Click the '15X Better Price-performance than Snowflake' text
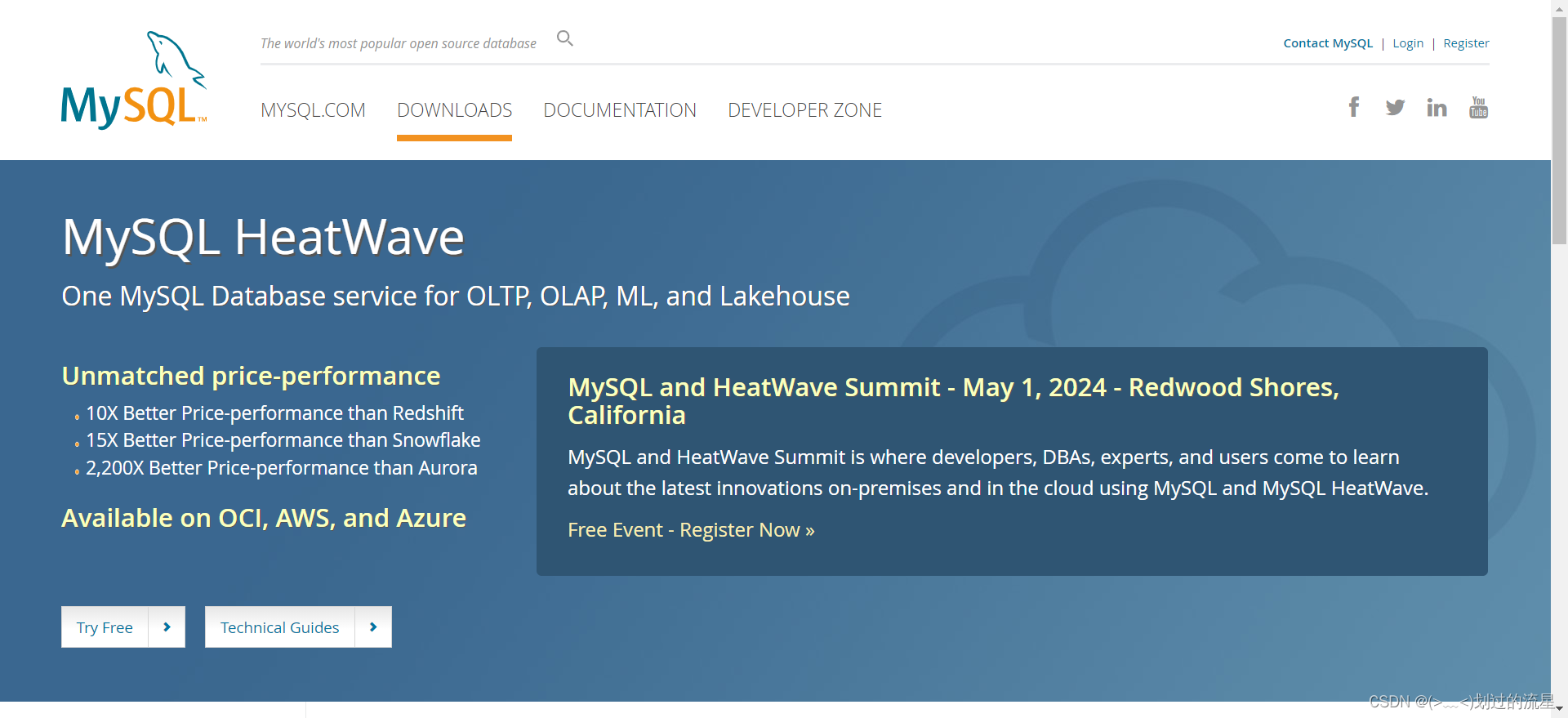 click(x=283, y=440)
